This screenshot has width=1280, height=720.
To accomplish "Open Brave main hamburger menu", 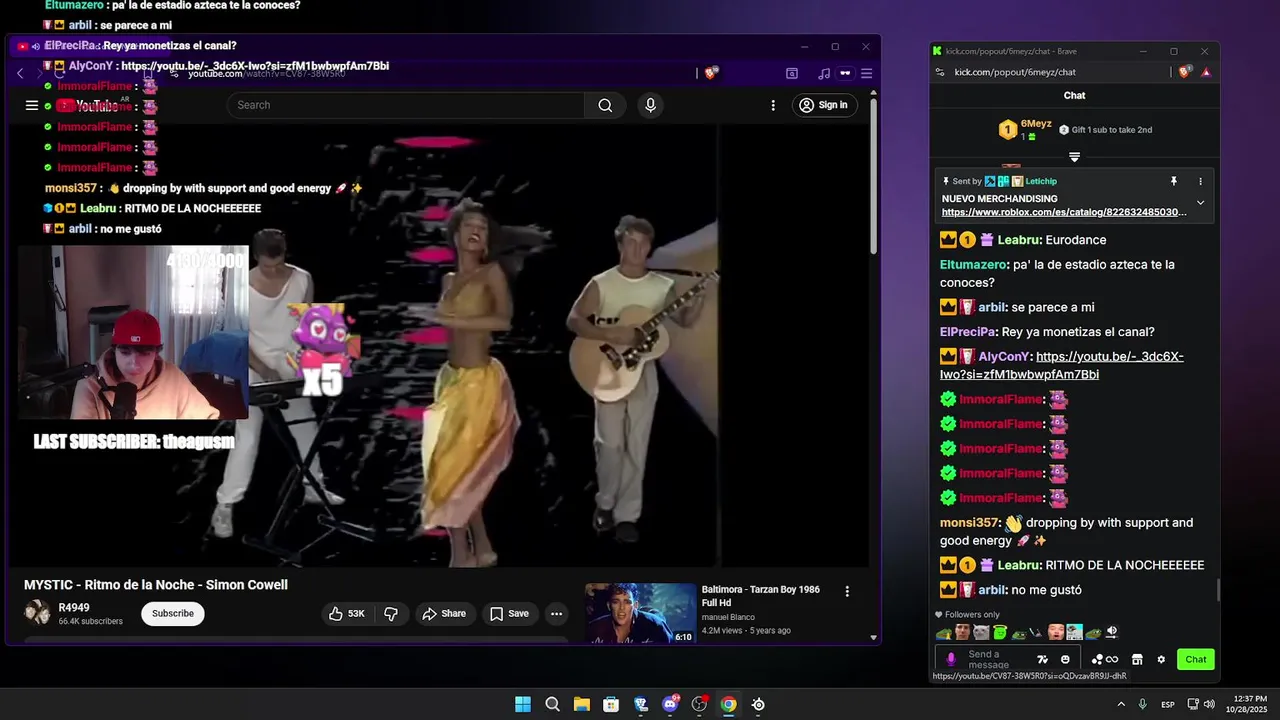I will (x=866, y=73).
